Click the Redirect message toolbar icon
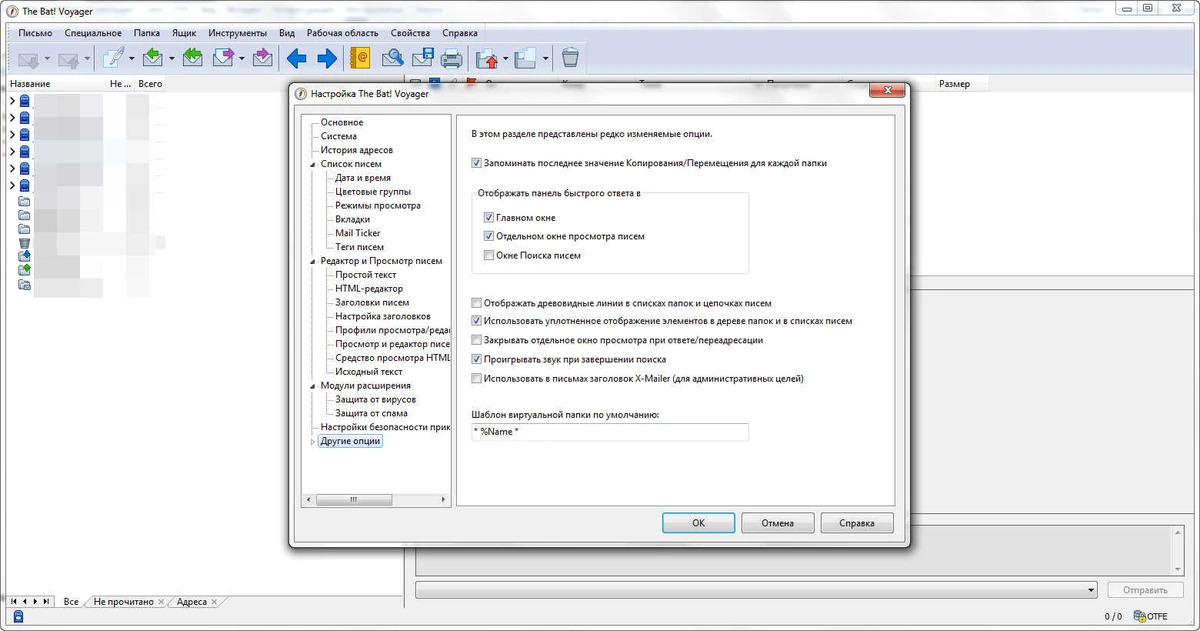Screen dimensions: 1200x631 262,58
